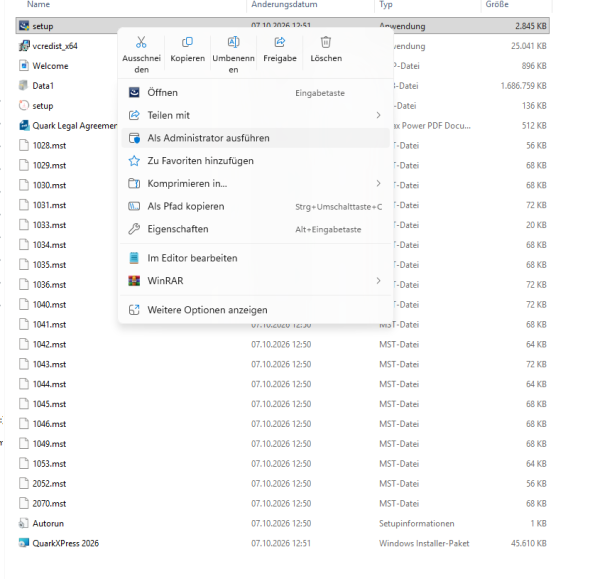
Task: Select the 1035.mst file
Action: pyautogui.click(x=49, y=265)
